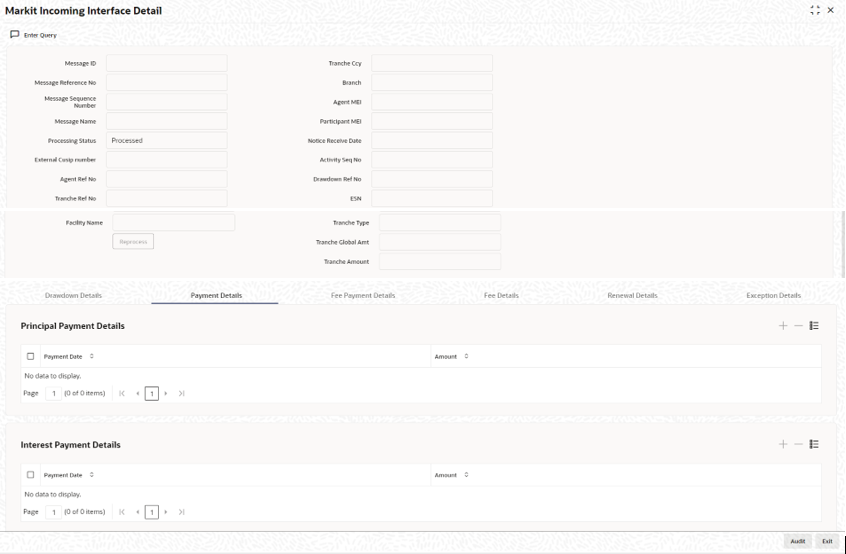
Task: Click the Agent Ref No field
Action: (167, 179)
